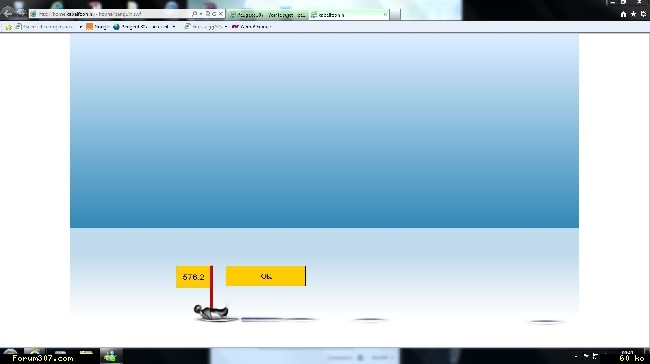
Task: Expand the first favorites bar item dropdown
Action: click(80, 27)
